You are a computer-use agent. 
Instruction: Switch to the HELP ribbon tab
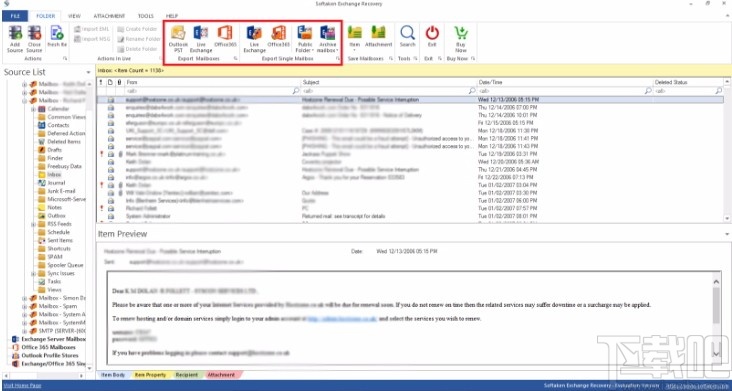[x=172, y=16]
